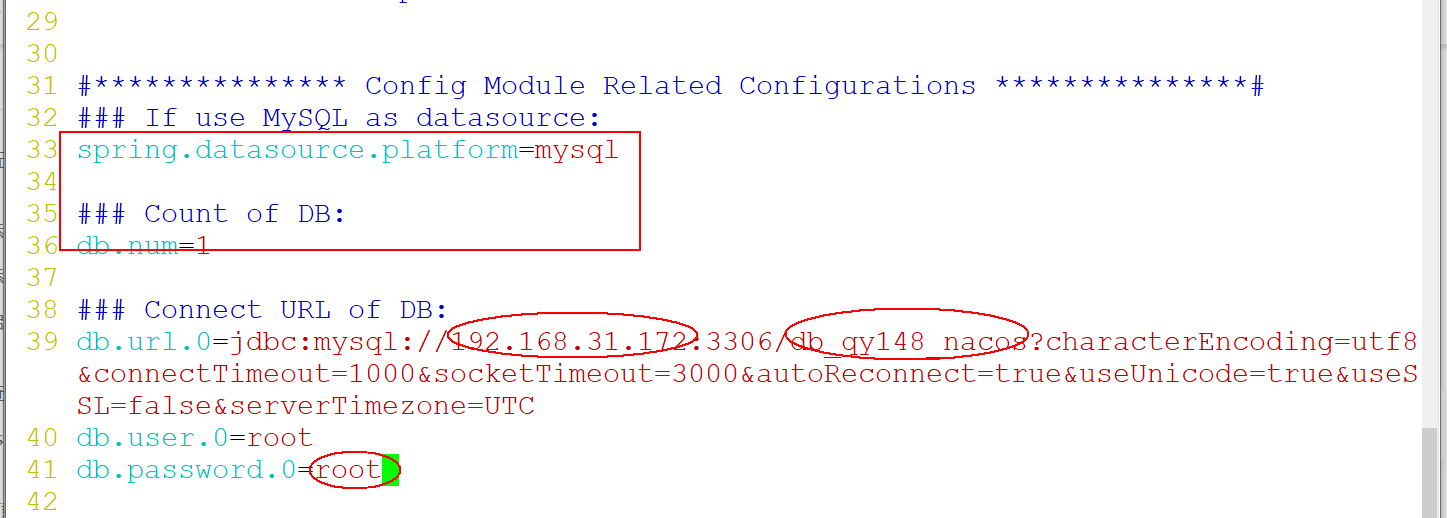Click line number 41 in gutter
This screenshot has height=518, width=1447.
(x=42, y=470)
